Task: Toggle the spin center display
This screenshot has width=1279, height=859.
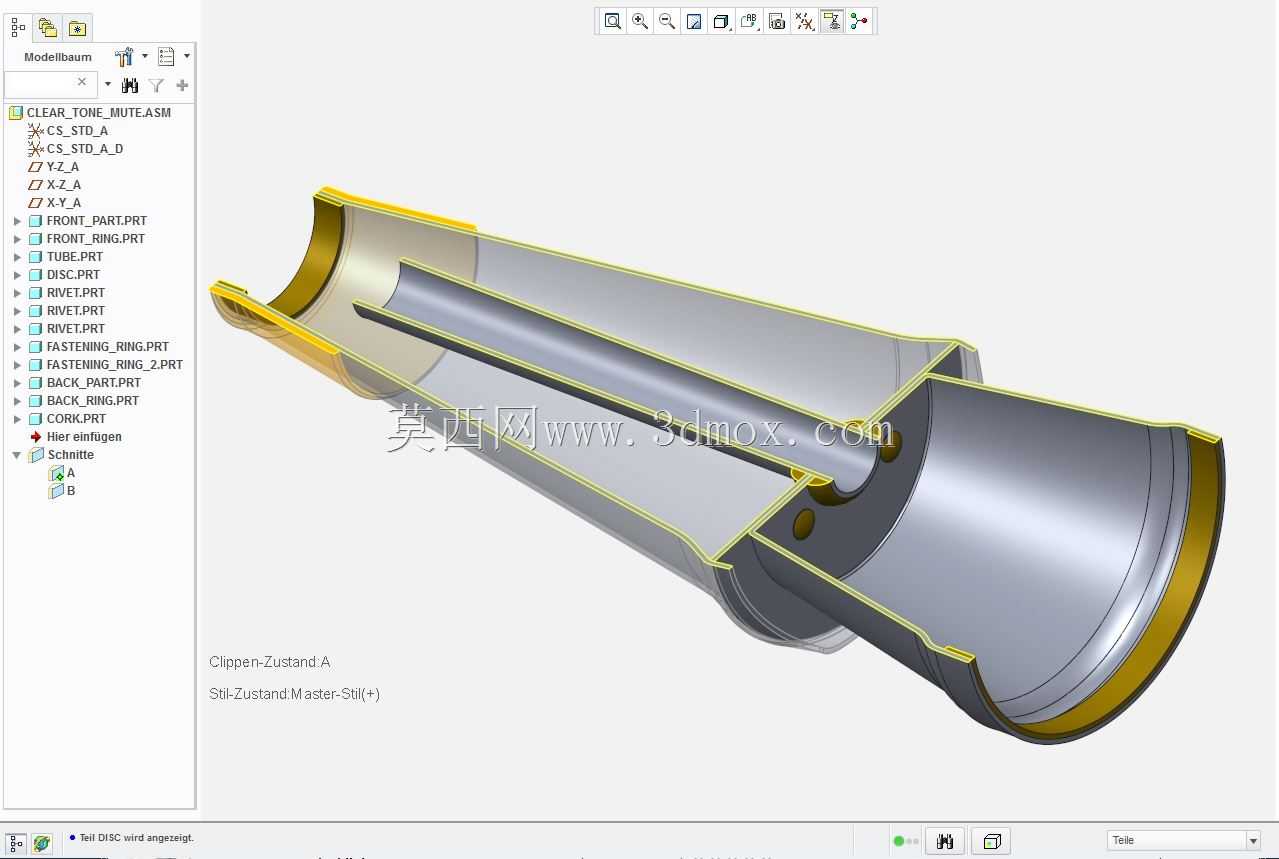Action: [859, 21]
